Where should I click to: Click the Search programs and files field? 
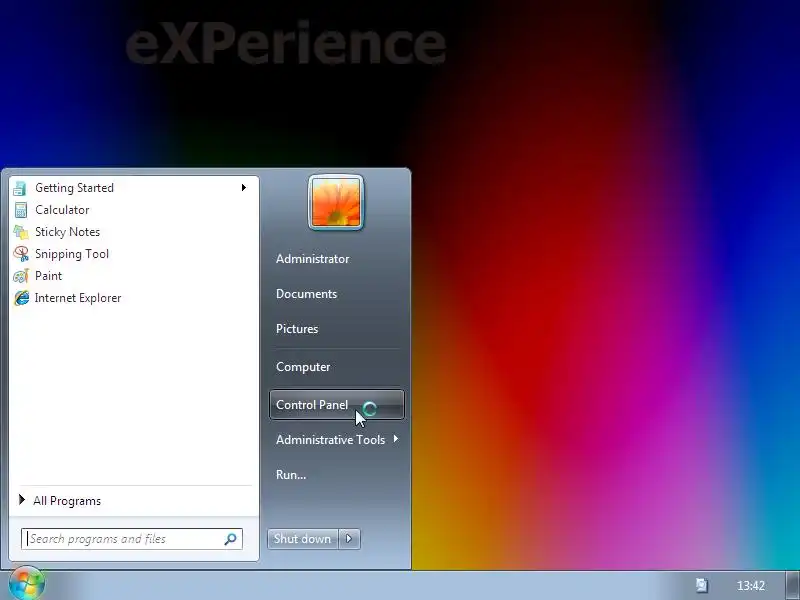point(132,539)
